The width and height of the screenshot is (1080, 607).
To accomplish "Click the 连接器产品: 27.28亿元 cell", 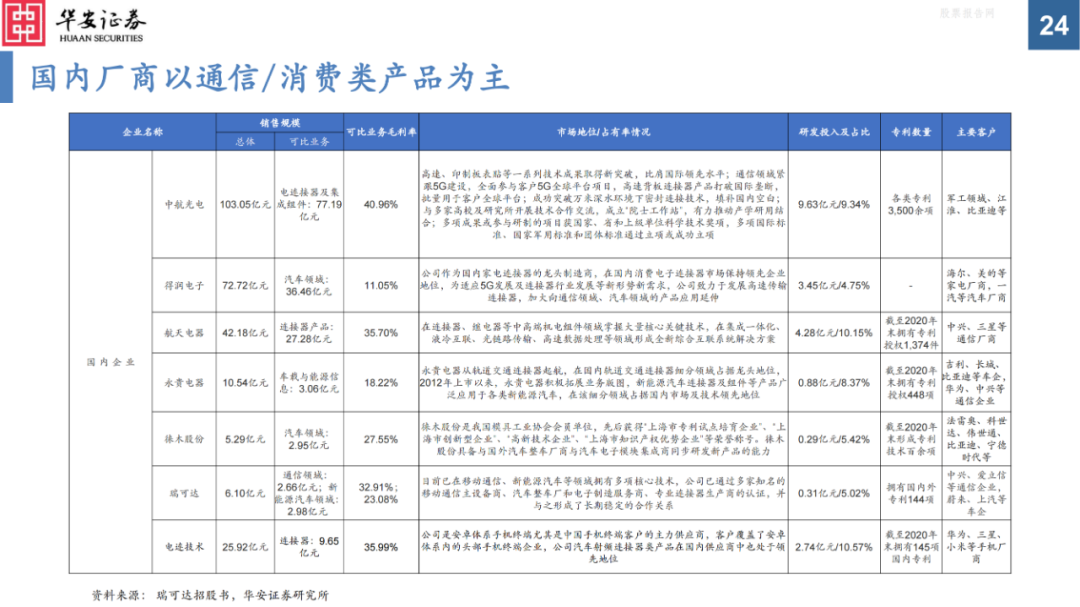I will pyautogui.click(x=309, y=333).
